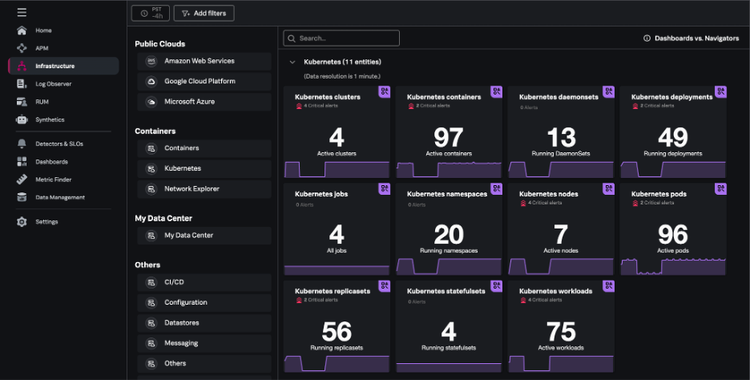Open the Kubernetes nodes card

pyautogui.click(x=561, y=229)
